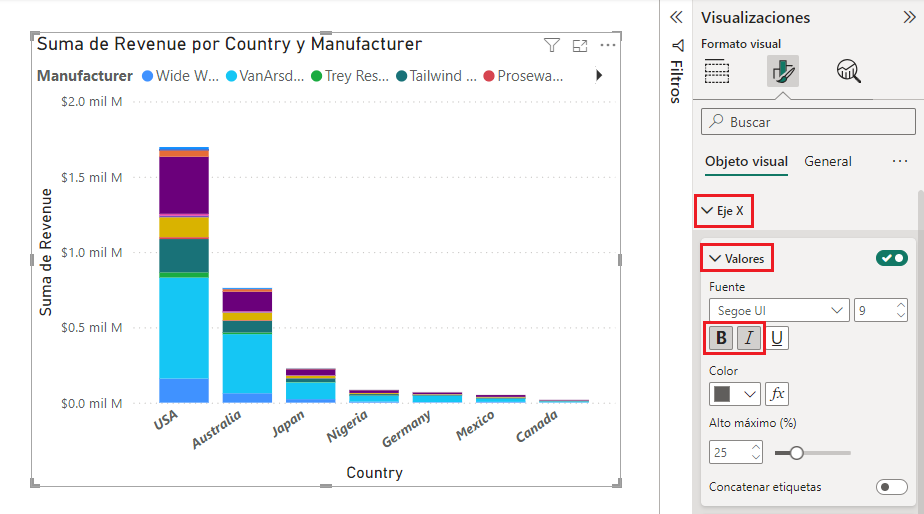This screenshot has width=924, height=514.
Task: Select the Japan stacked bar
Action: point(311,386)
